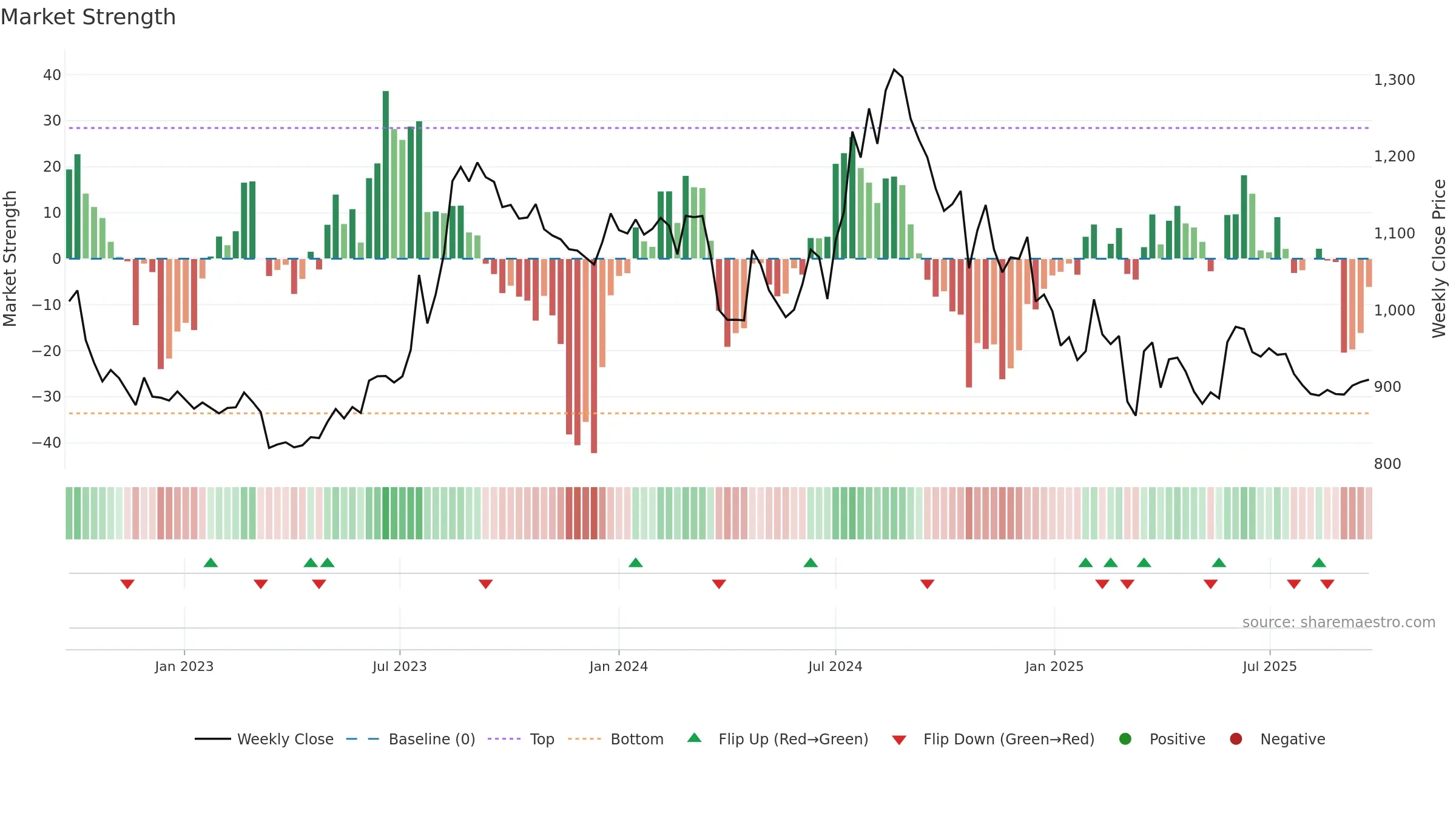
Task: Click the Jul 2024 axis label
Action: (835, 666)
